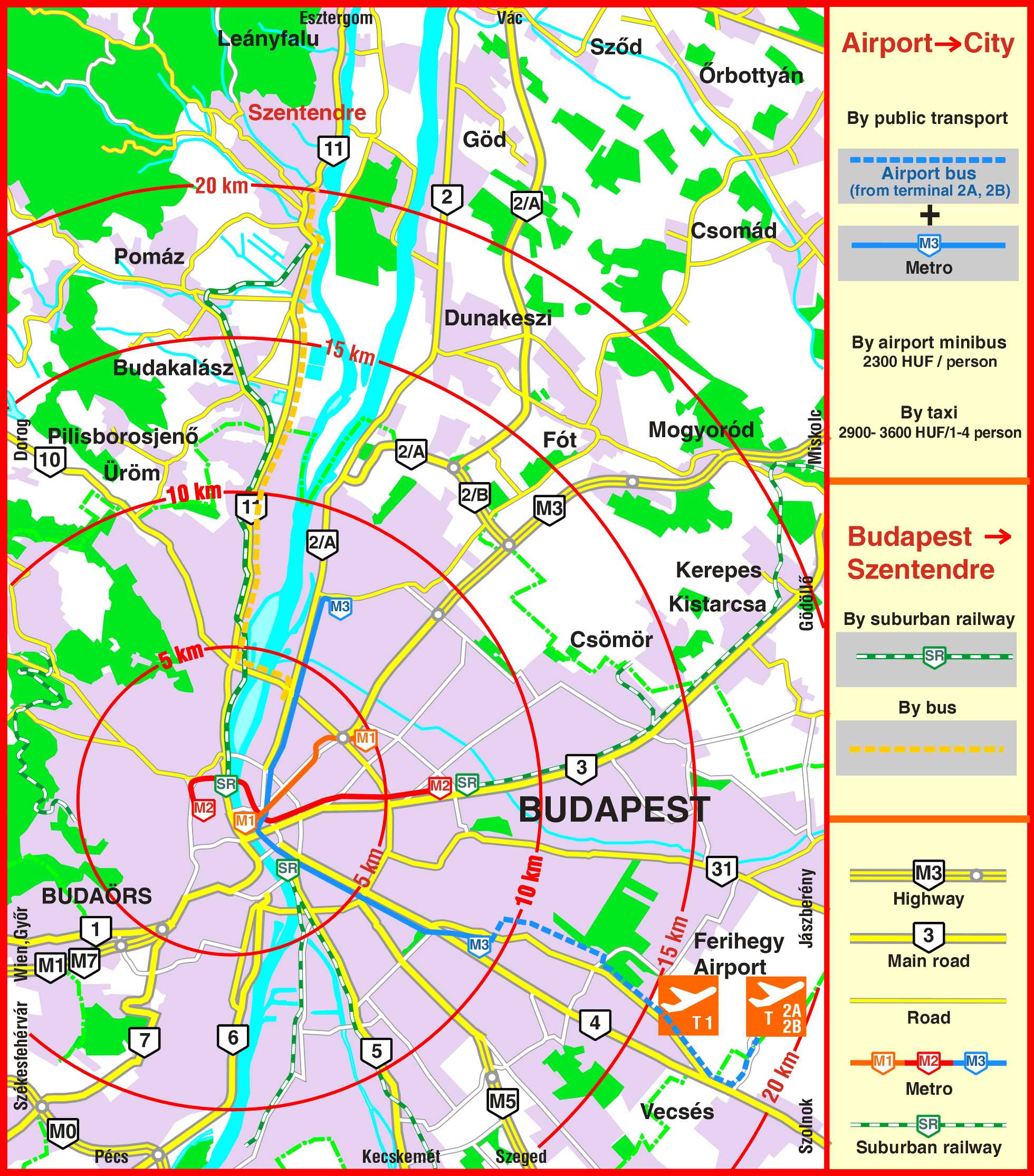Click the Dunakeszi town label

pos(497,318)
